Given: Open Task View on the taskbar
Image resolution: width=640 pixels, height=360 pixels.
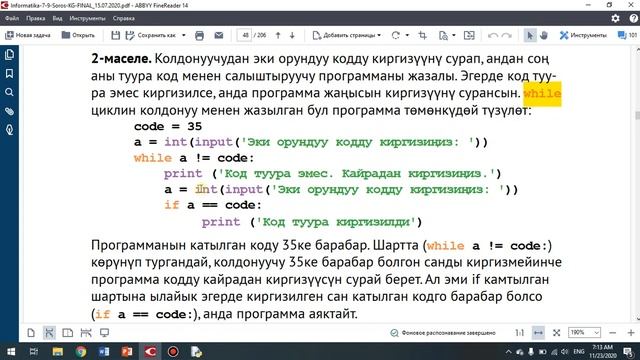Looking at the screenshot, I should click(x=34, y=351).
